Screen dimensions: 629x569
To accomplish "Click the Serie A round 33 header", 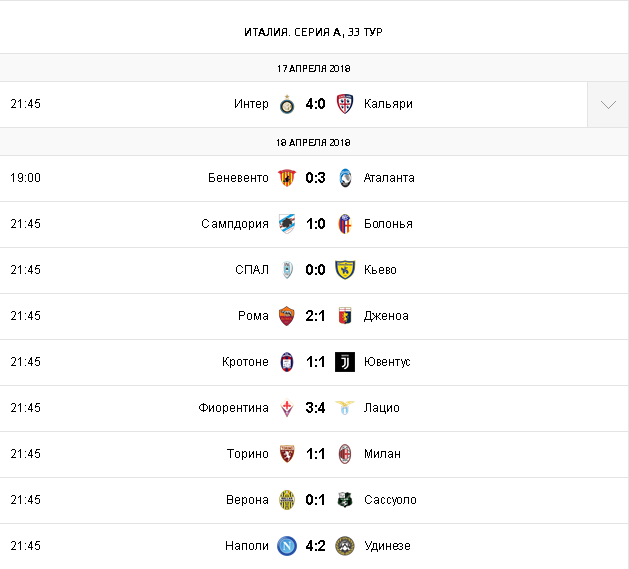I will coord(313,32).
